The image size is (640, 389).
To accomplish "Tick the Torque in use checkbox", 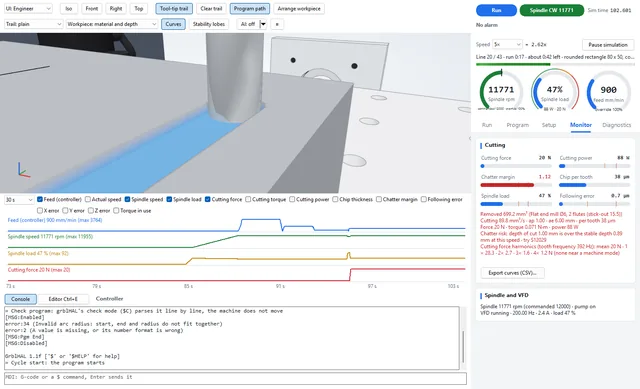I will pos(116,211).
